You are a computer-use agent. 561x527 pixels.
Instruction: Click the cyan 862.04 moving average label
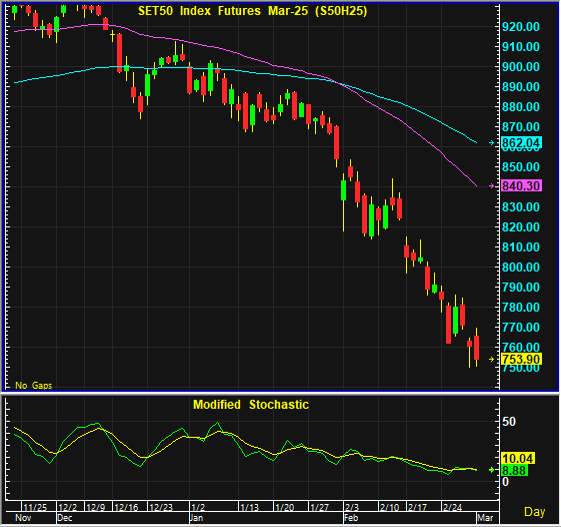(521, 143)
